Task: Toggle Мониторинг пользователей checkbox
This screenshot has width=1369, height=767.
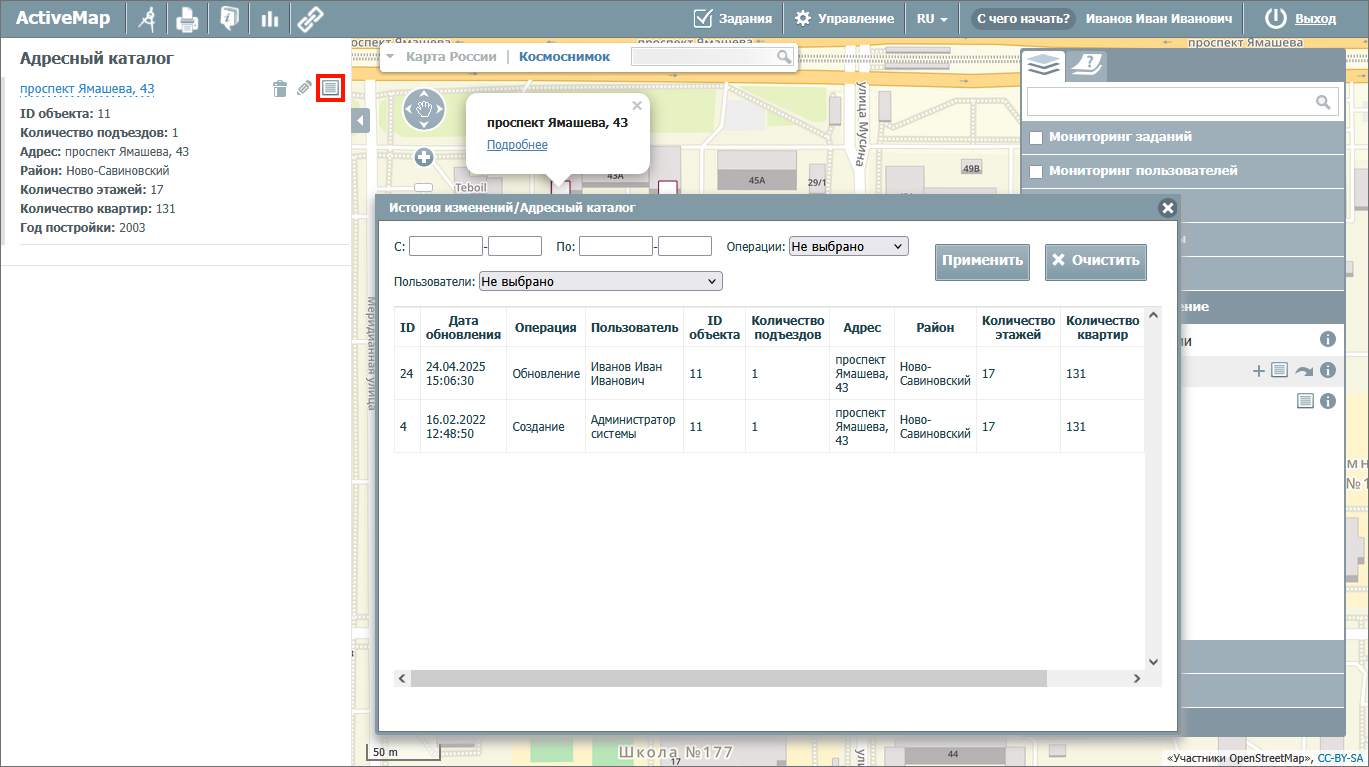Action: point(1037,171)
